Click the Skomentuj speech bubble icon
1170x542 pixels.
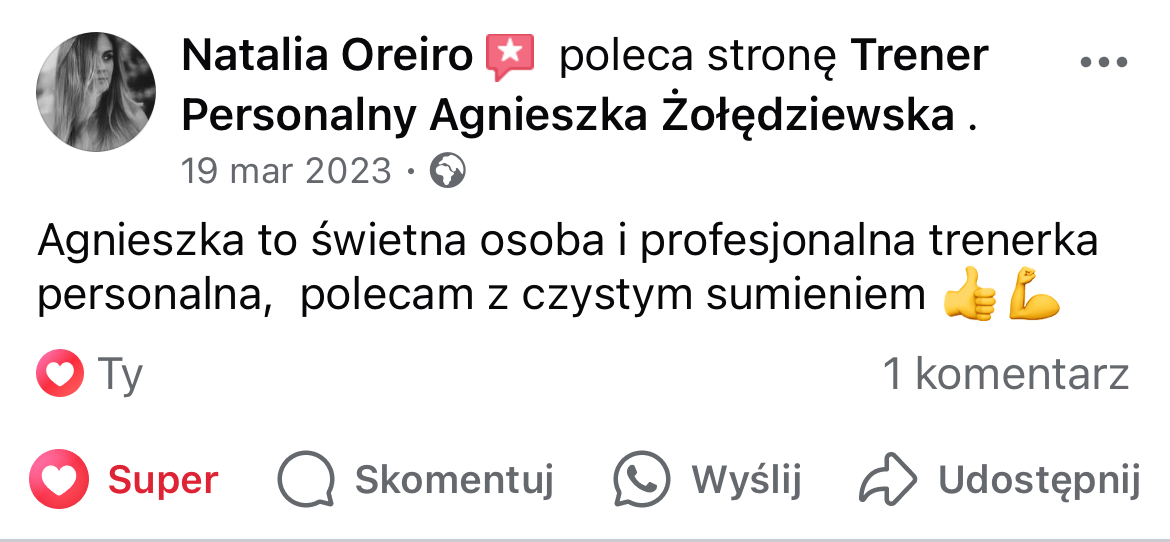pos(305,481)
